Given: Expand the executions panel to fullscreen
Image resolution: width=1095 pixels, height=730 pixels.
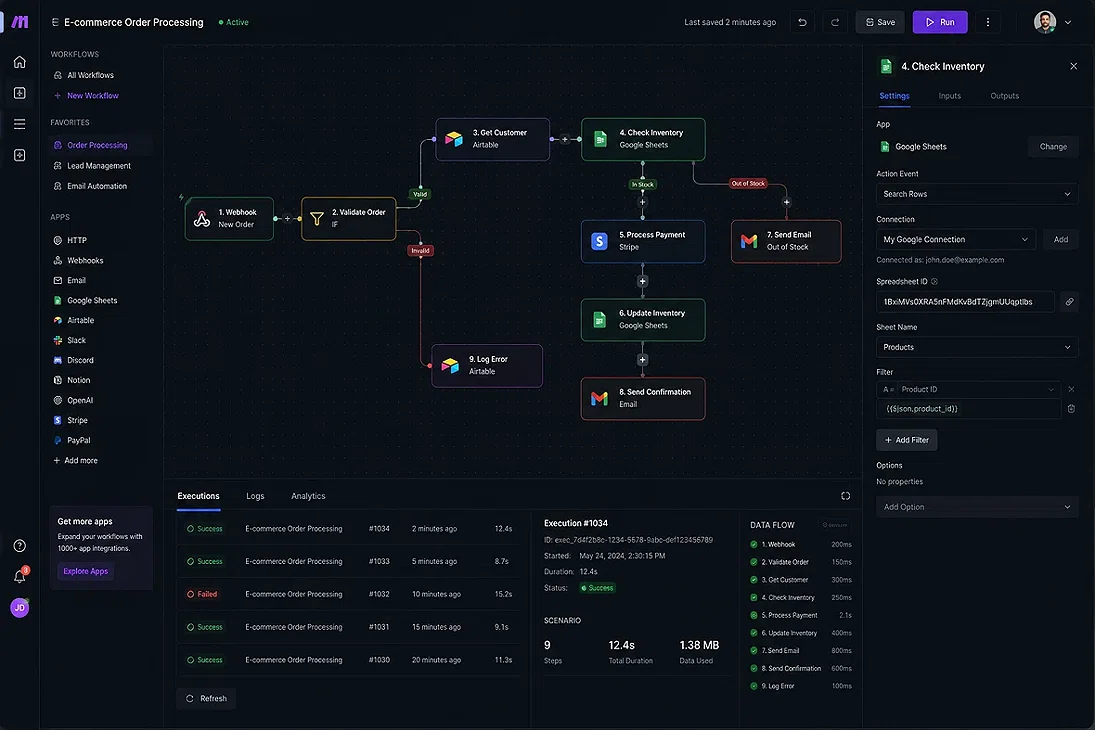Looking at the screenshot, I should coord(846,496).
